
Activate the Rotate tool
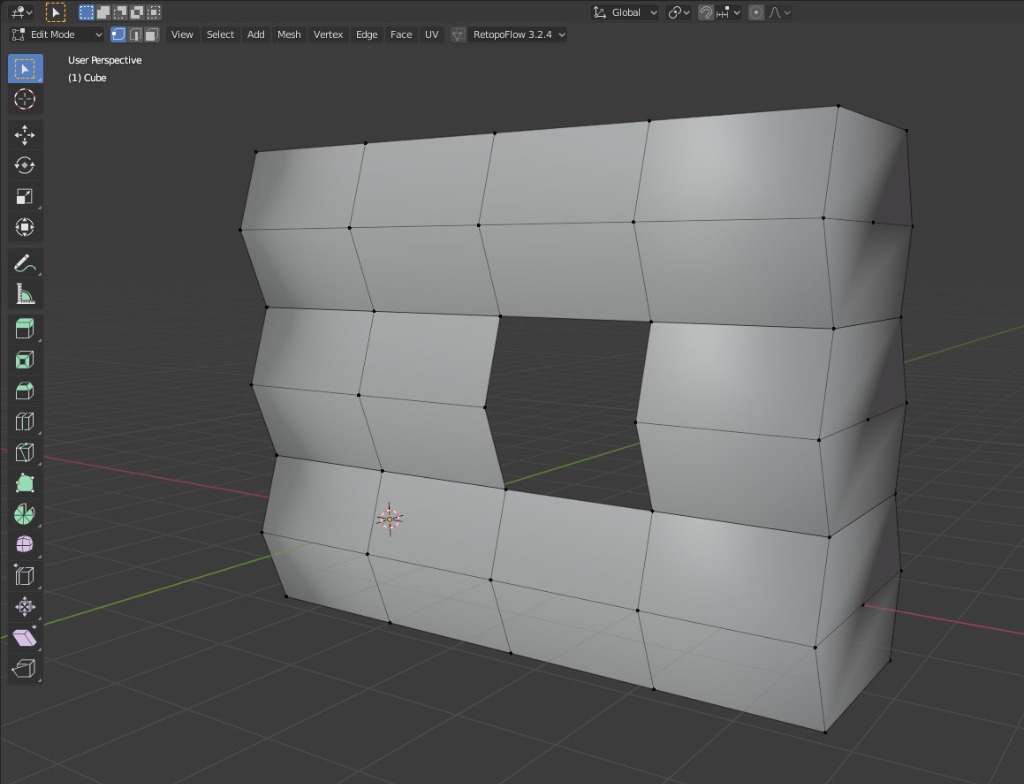pos(25,165)
